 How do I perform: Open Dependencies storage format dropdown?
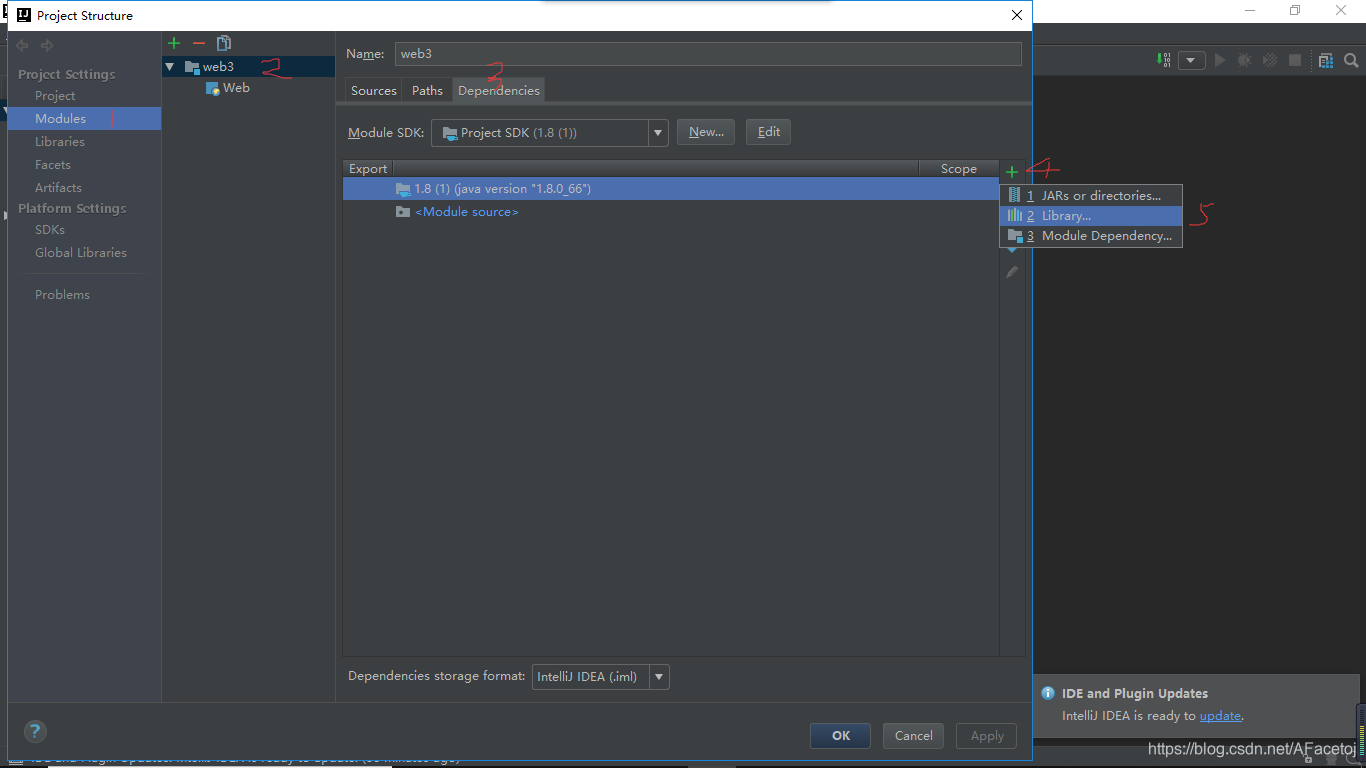(659, 677)
